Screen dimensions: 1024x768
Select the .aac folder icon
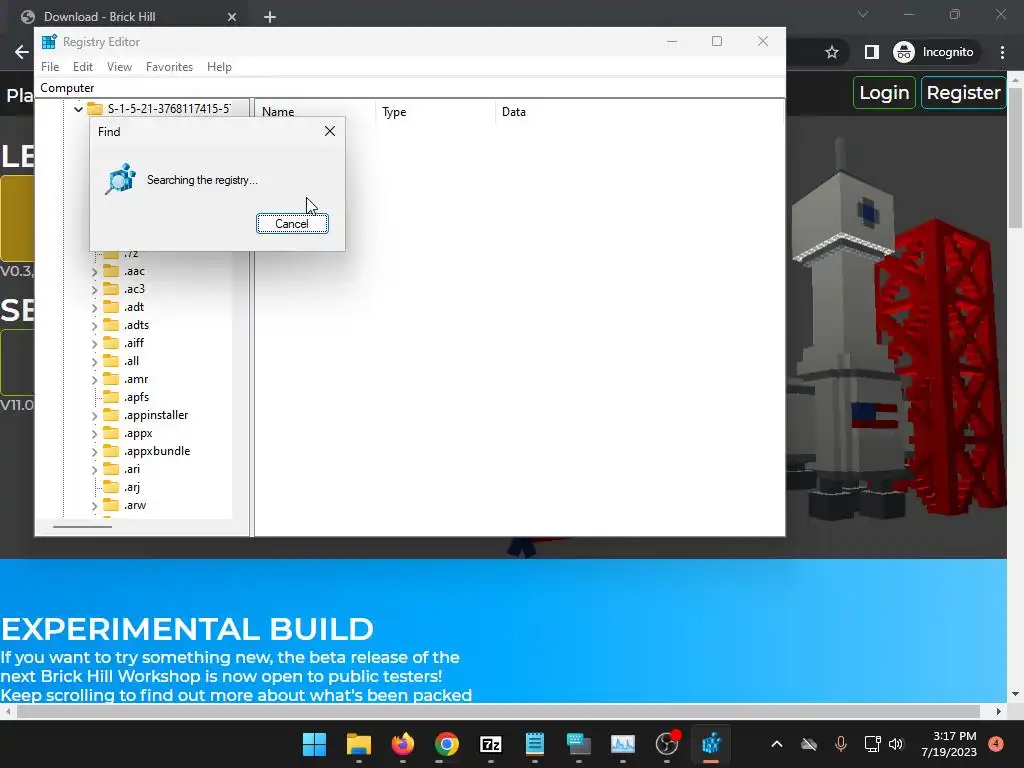[111, 270]
